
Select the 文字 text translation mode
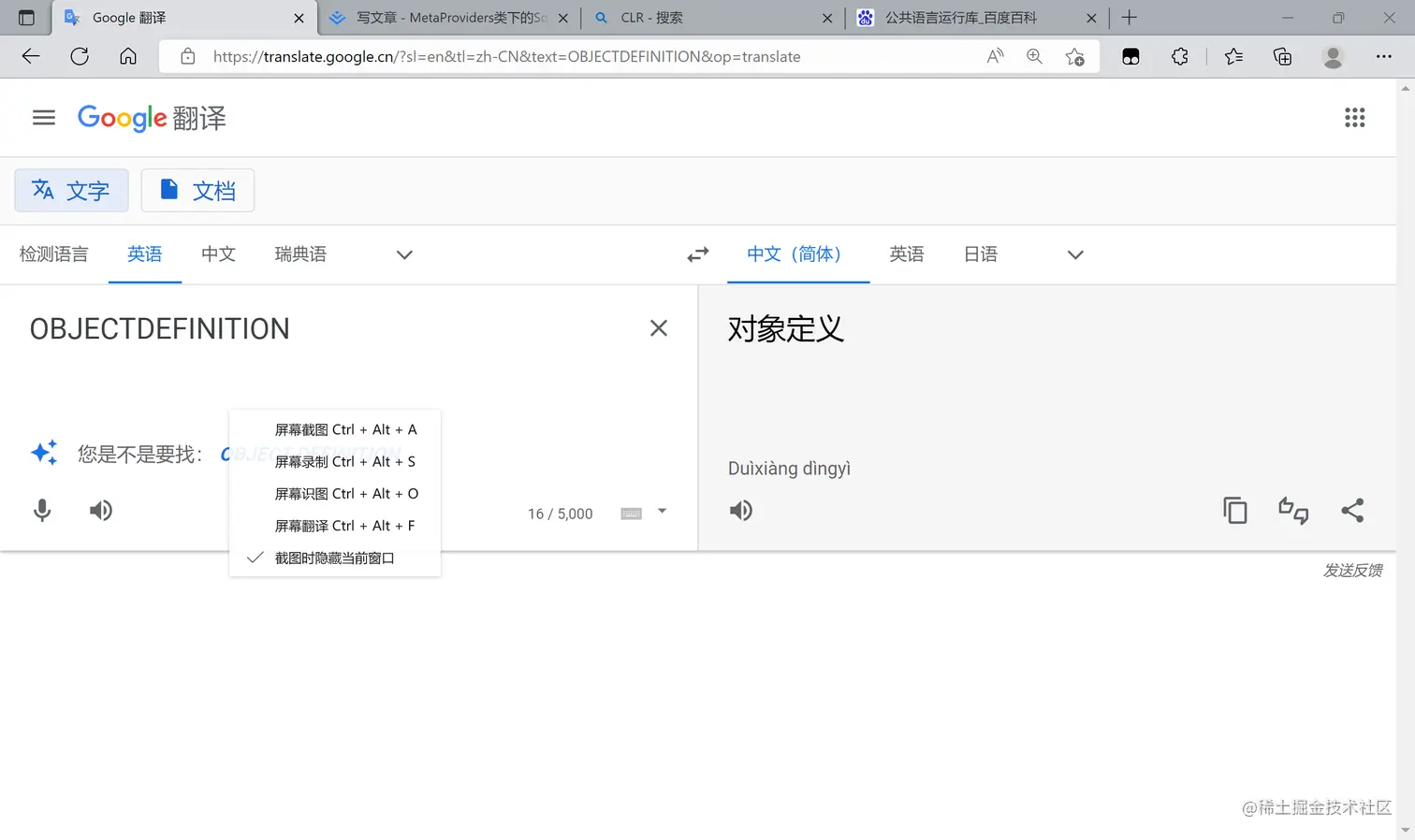pyautogui.click(x=71, y=191)
